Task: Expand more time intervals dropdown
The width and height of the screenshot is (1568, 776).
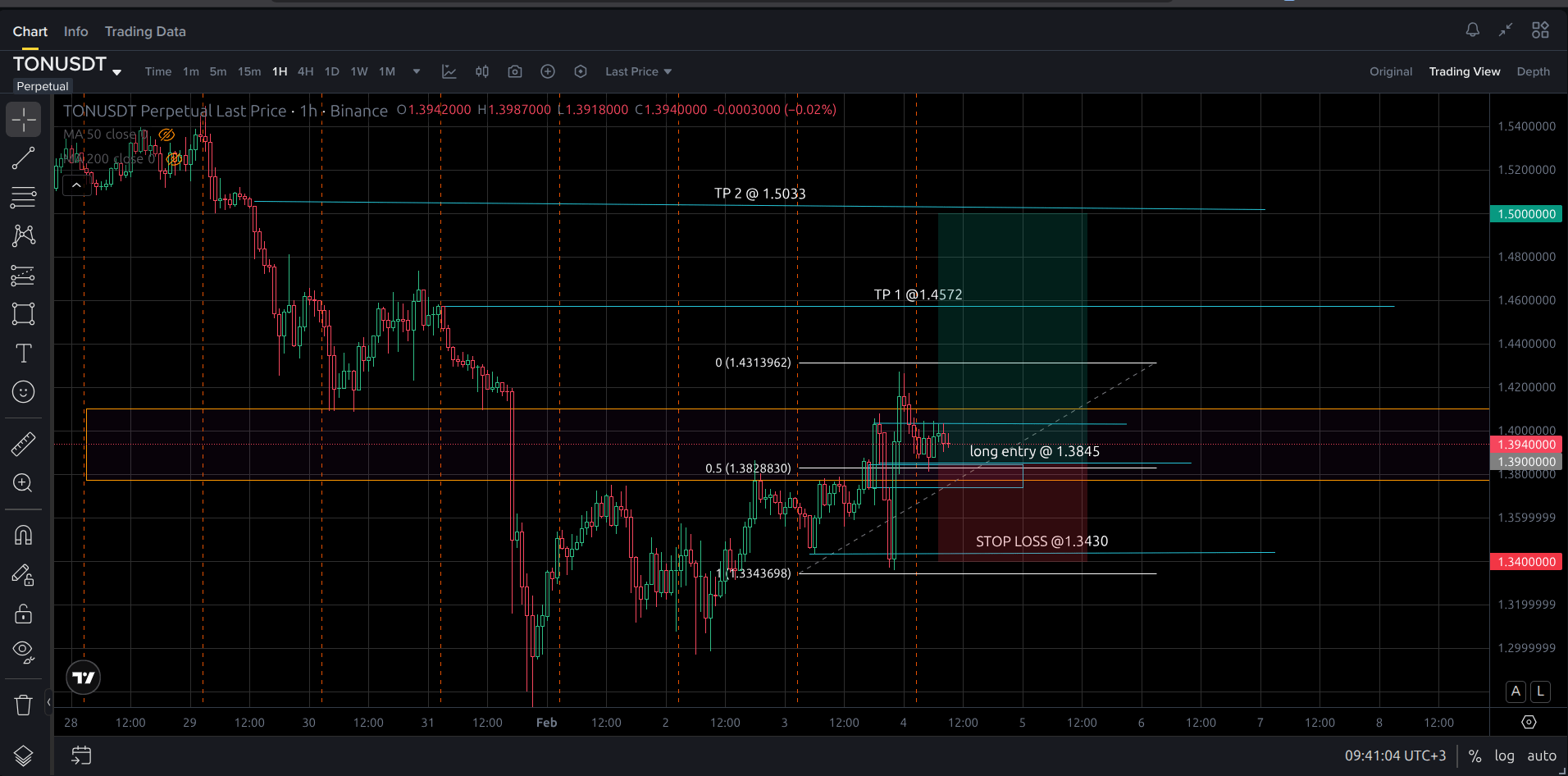Action: tap(417, 71)
